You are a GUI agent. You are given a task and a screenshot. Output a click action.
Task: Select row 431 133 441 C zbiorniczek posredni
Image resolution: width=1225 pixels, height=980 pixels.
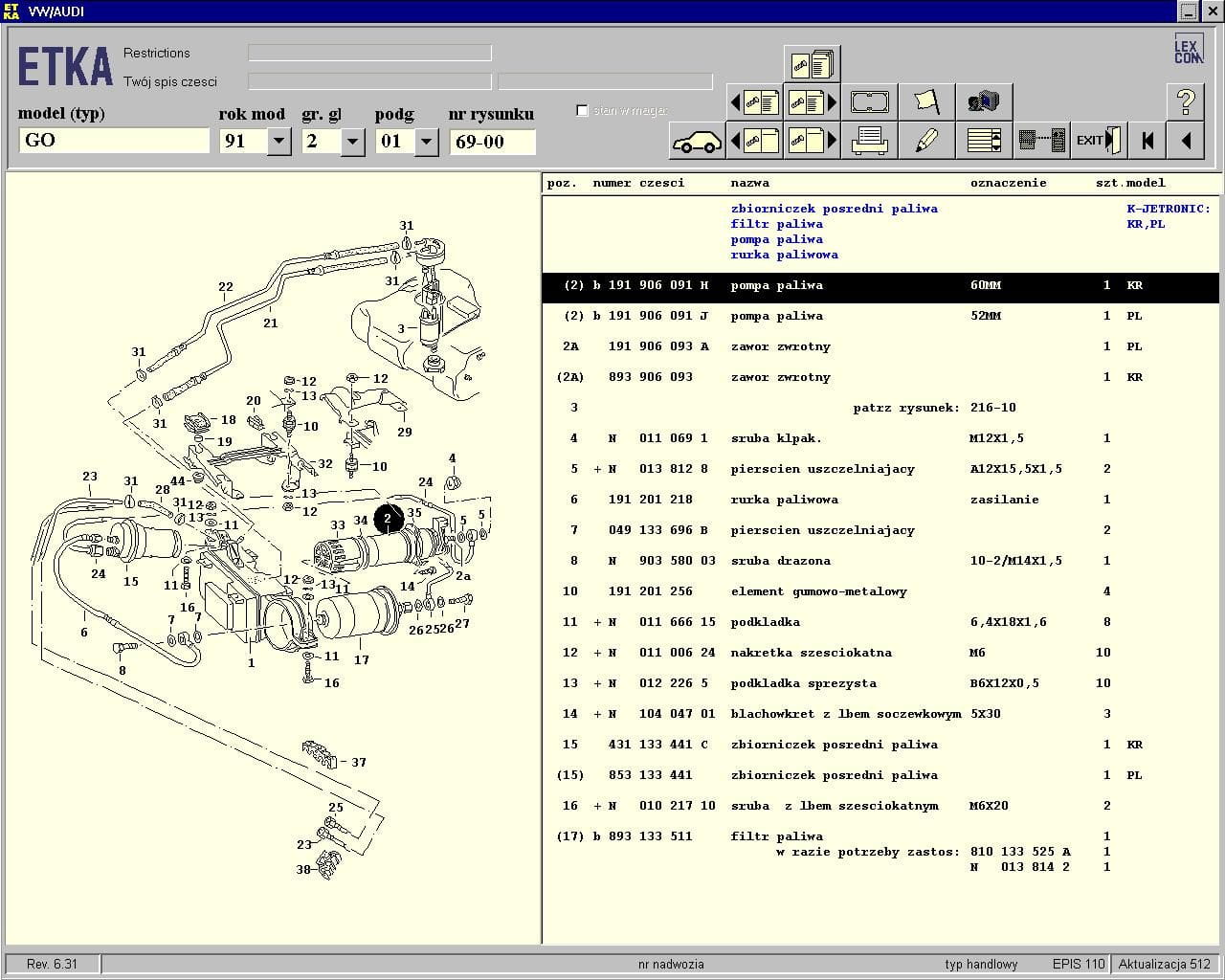[x=880, y=745]
